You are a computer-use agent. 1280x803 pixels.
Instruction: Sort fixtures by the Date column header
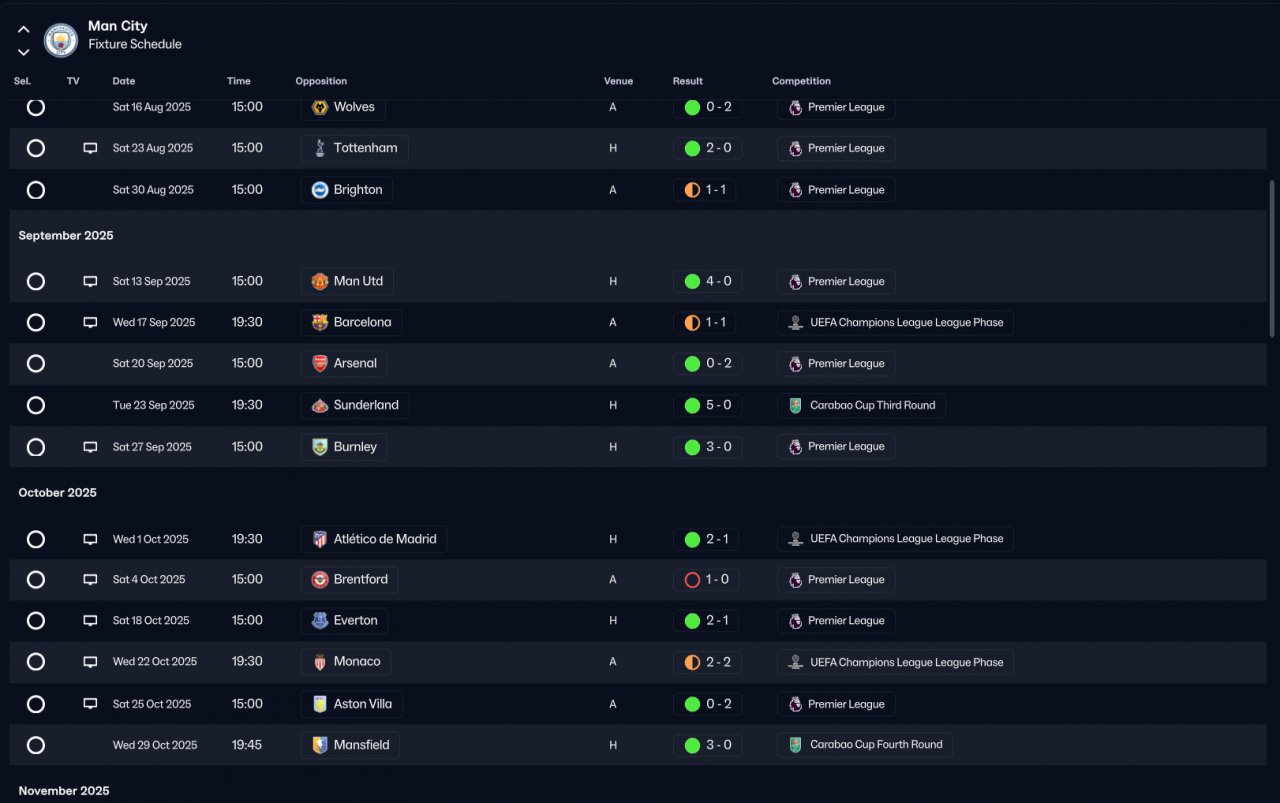pos(124,81)
